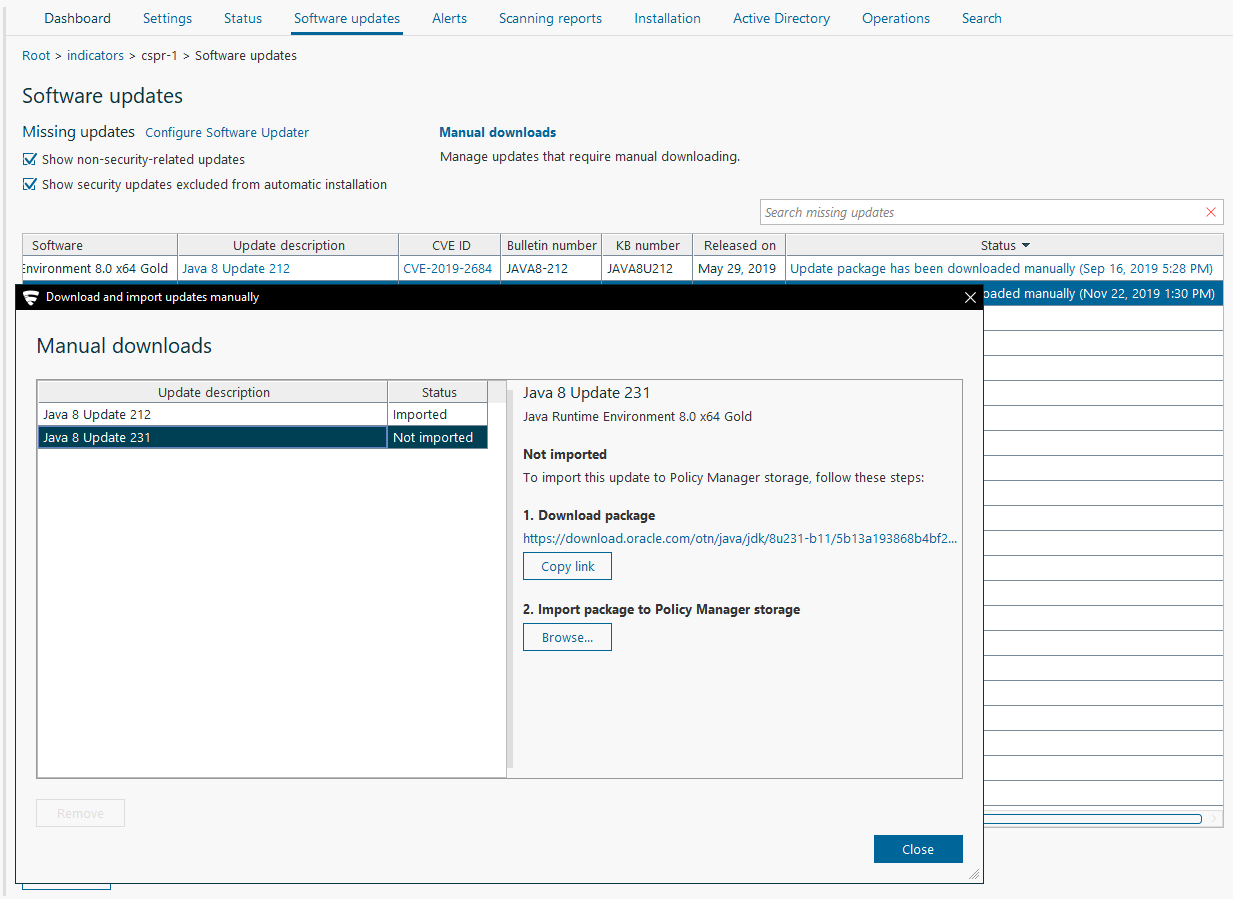This screenshot has width=1233, height=899.
Task: Click the Close button in dialog
Action: pyautogui.click(x=917, y=849)
